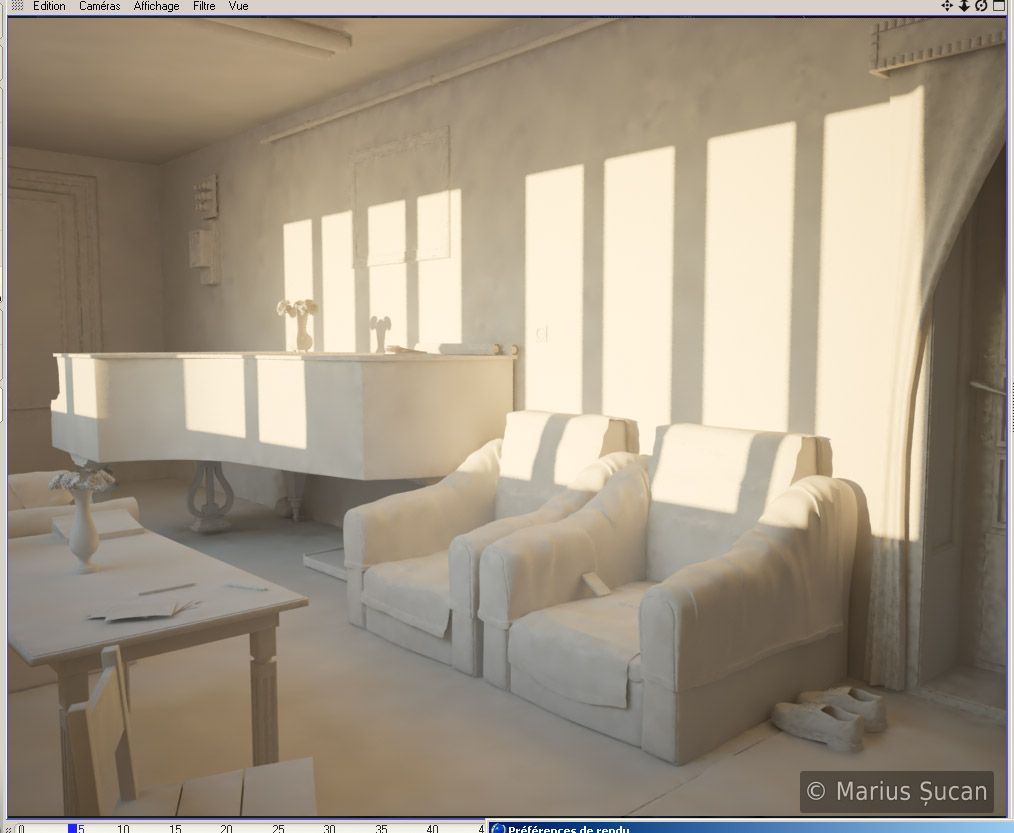This screenshot has height=833, width=1014.
Task: Jump to frame 0 on the timeline
Action: tap(20, 828)
